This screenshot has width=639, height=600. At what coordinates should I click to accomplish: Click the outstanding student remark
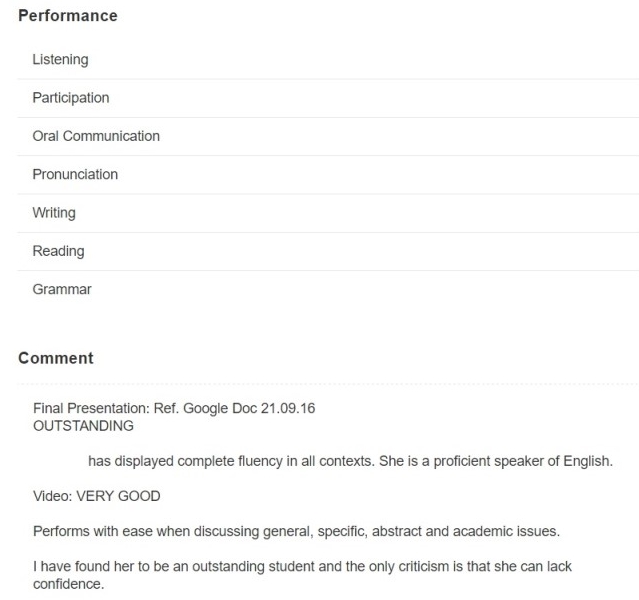tap(302, 575)
